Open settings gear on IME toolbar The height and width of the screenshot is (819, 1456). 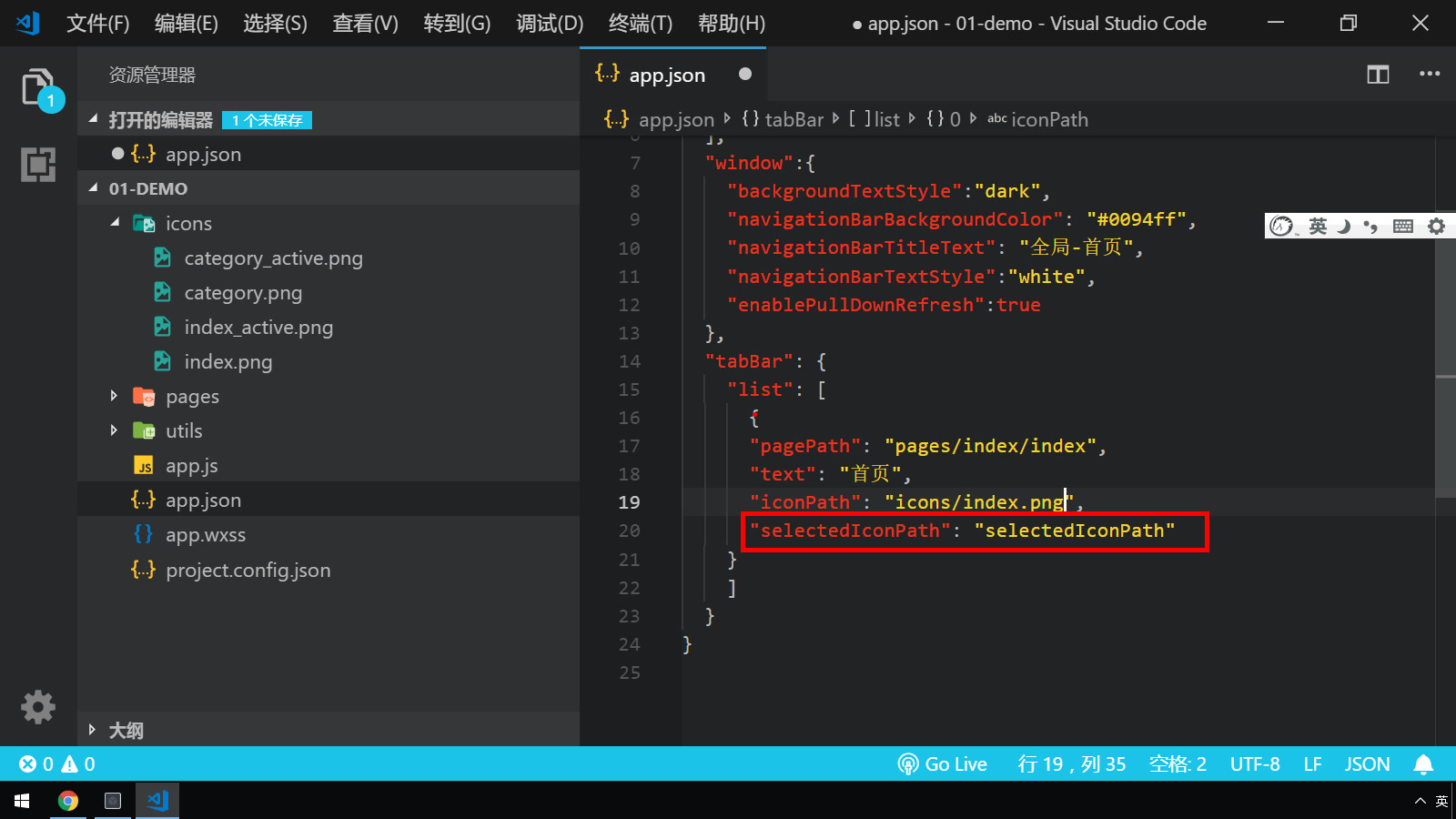pyautogui.click(x=1436, y=227)
